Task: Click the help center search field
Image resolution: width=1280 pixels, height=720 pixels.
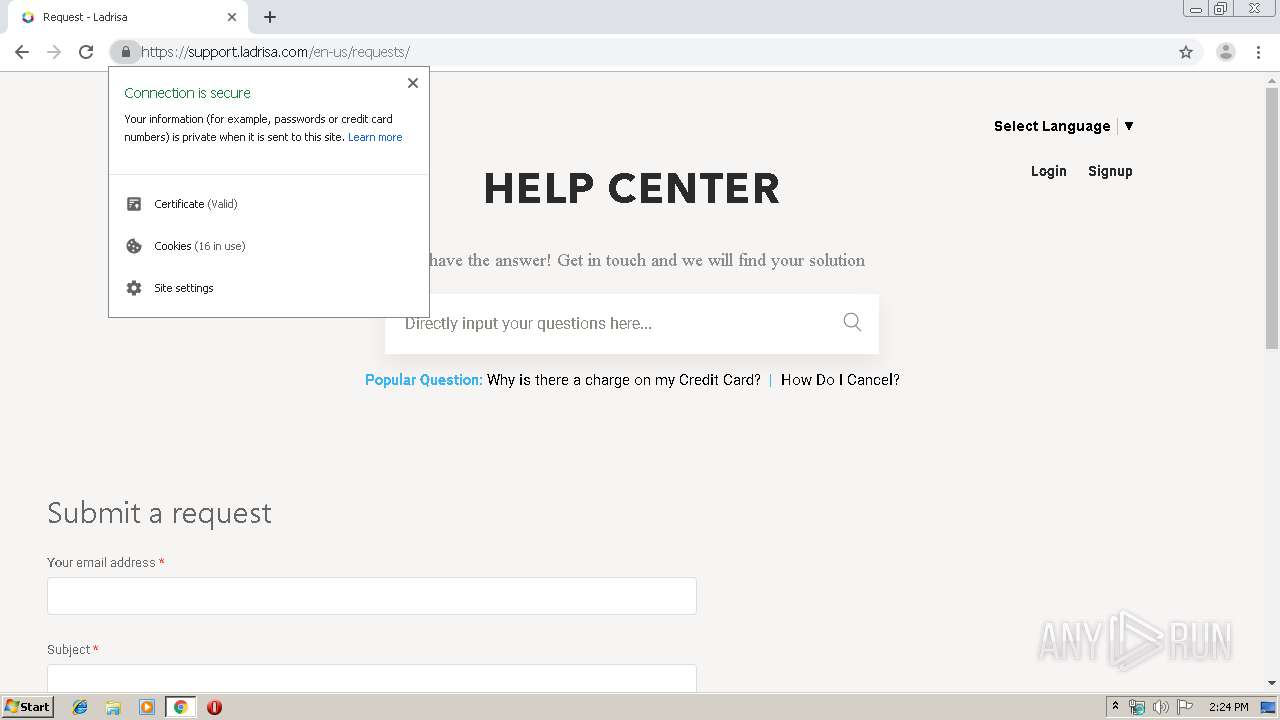Action: [632, 323]
